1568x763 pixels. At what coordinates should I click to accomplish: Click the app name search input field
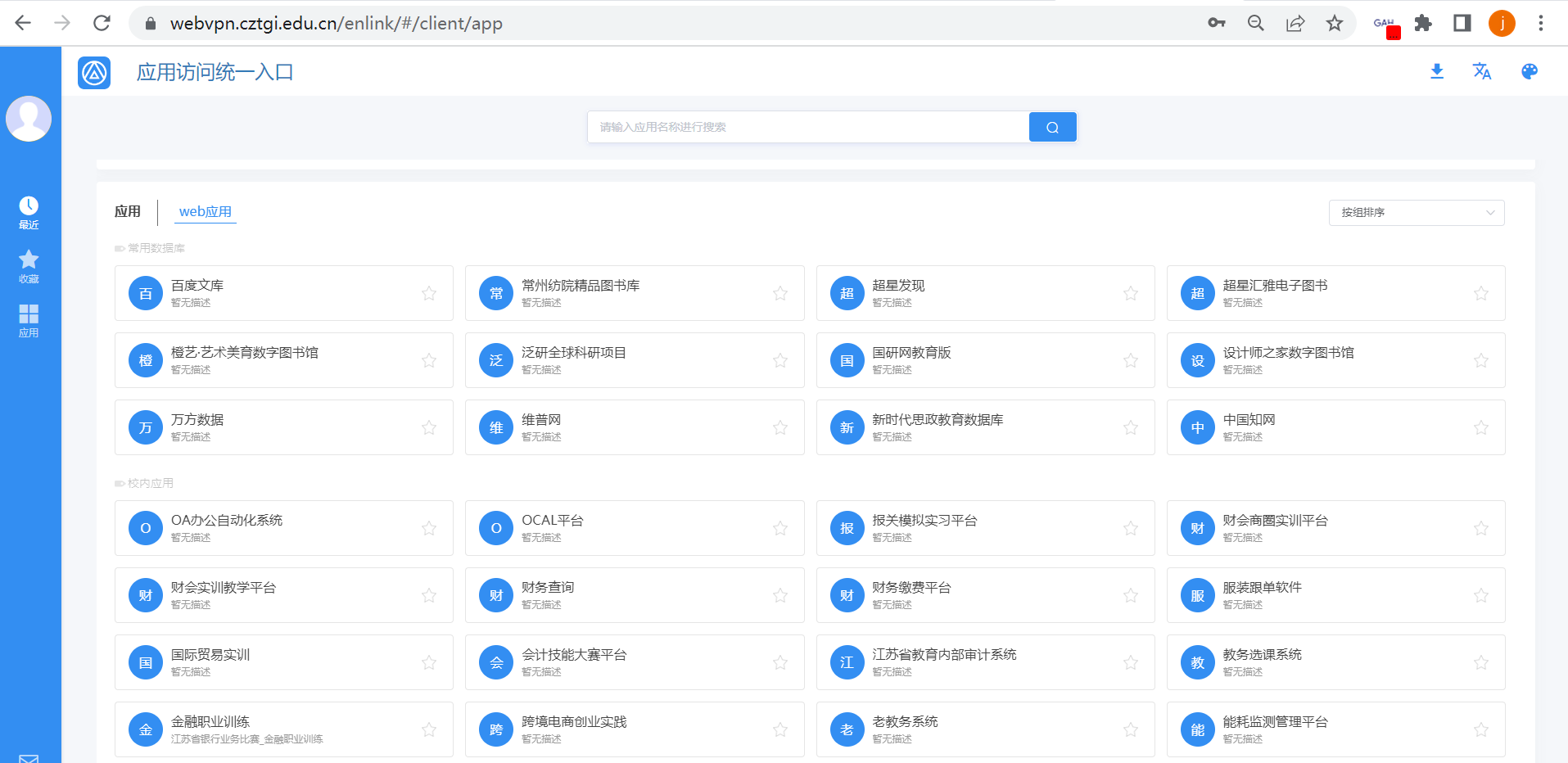click(x=808, y=127)
